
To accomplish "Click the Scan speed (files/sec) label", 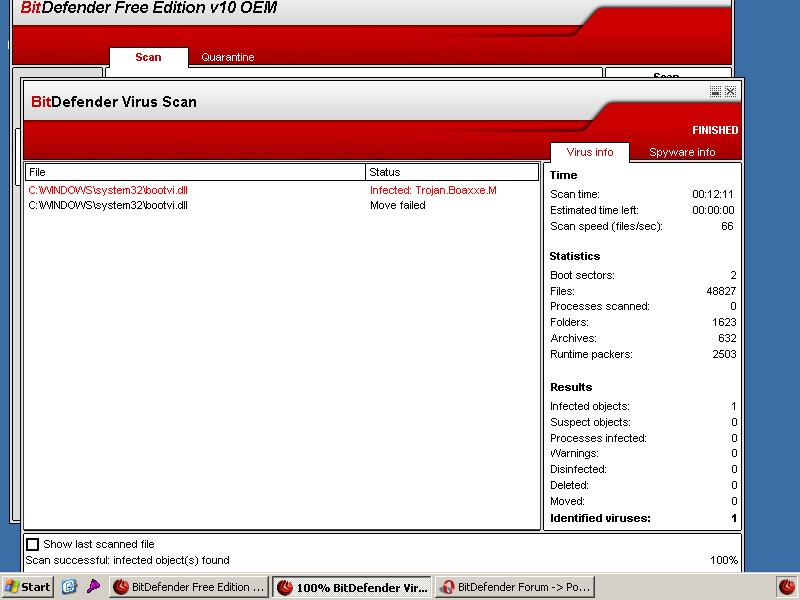I will click(x=606, y=226).
